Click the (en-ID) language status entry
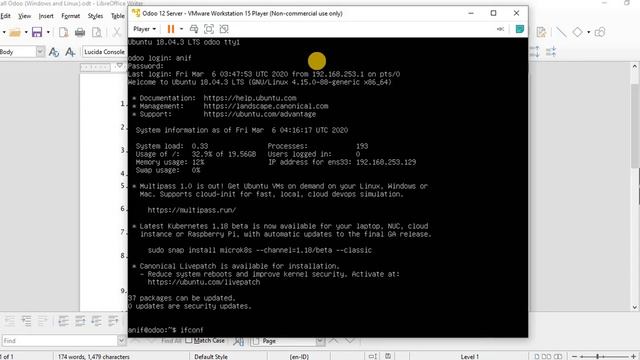Screen dimensions: 640x360 299,356
